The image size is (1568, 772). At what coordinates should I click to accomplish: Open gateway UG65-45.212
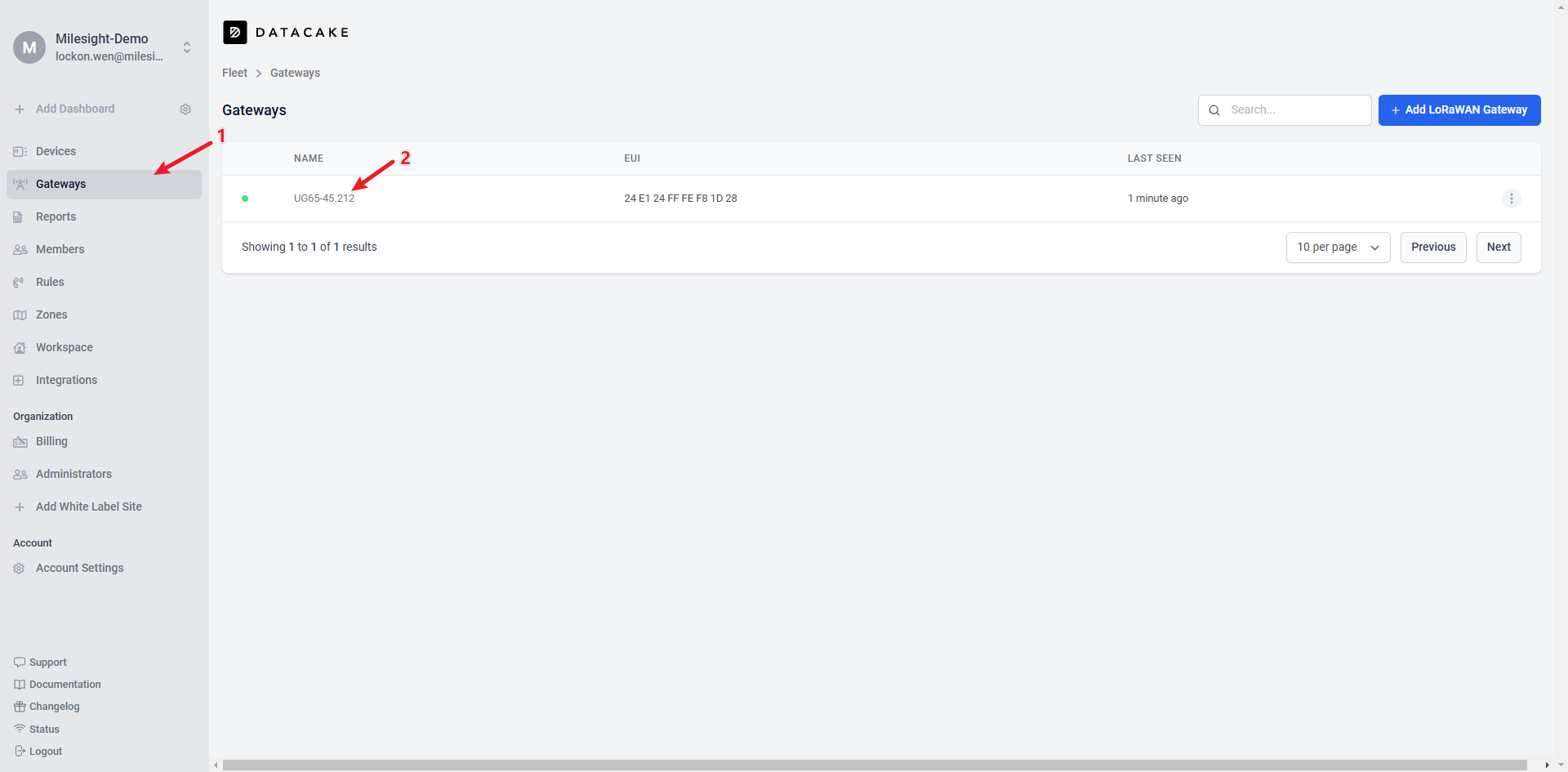point(324,199)
